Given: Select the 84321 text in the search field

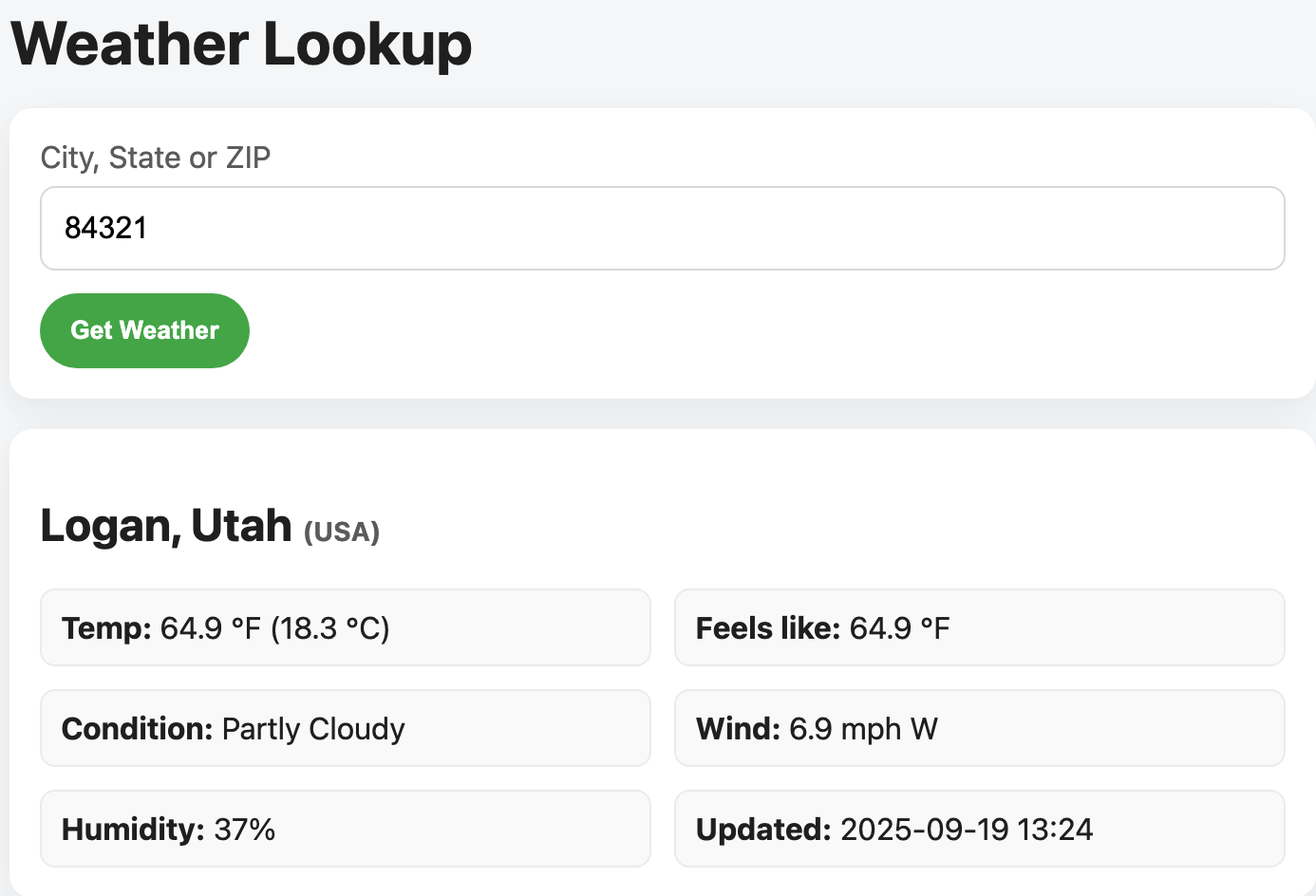Looking at the screenshot, I should coord(106,228).
